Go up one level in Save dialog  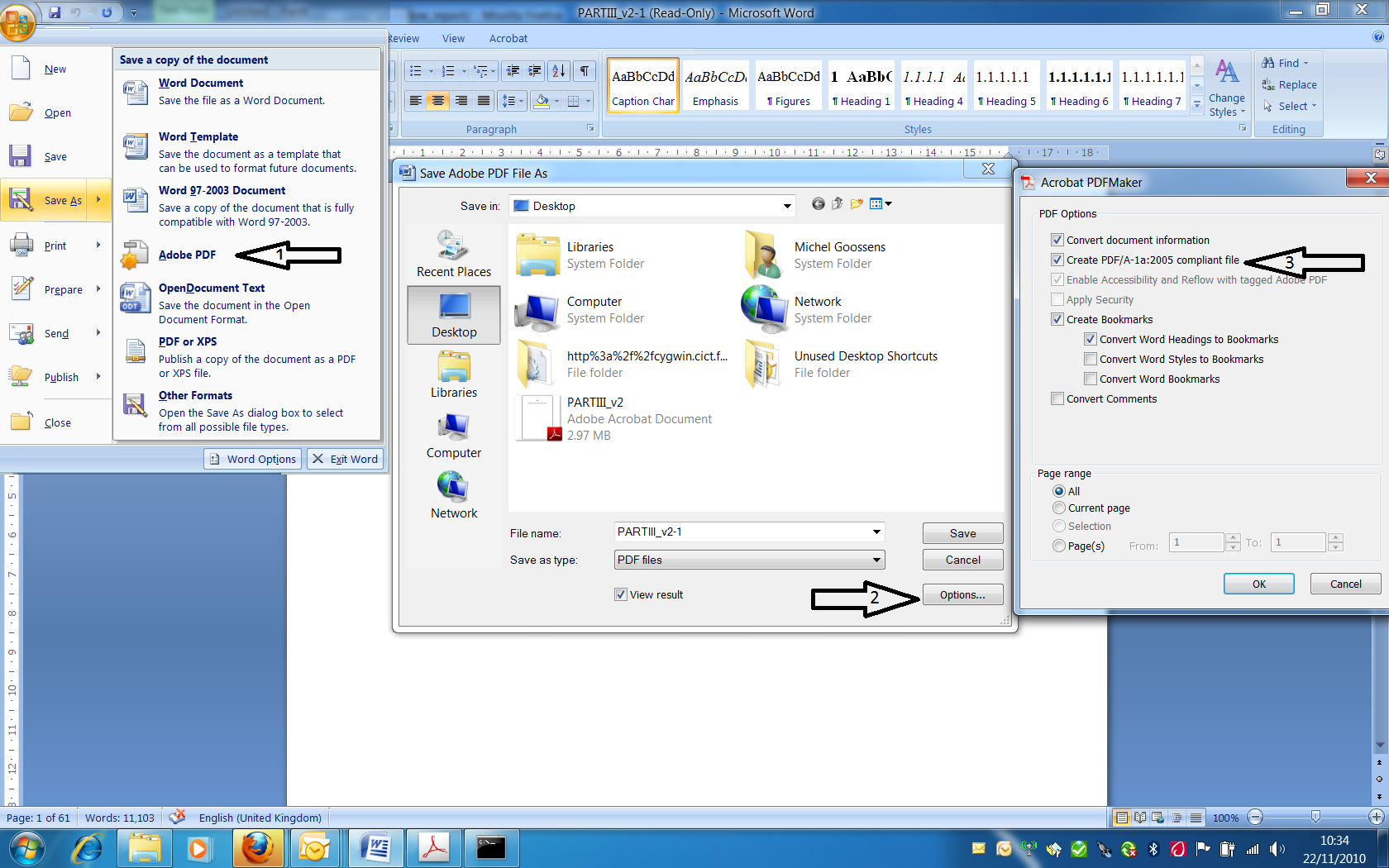pos(837,204)
